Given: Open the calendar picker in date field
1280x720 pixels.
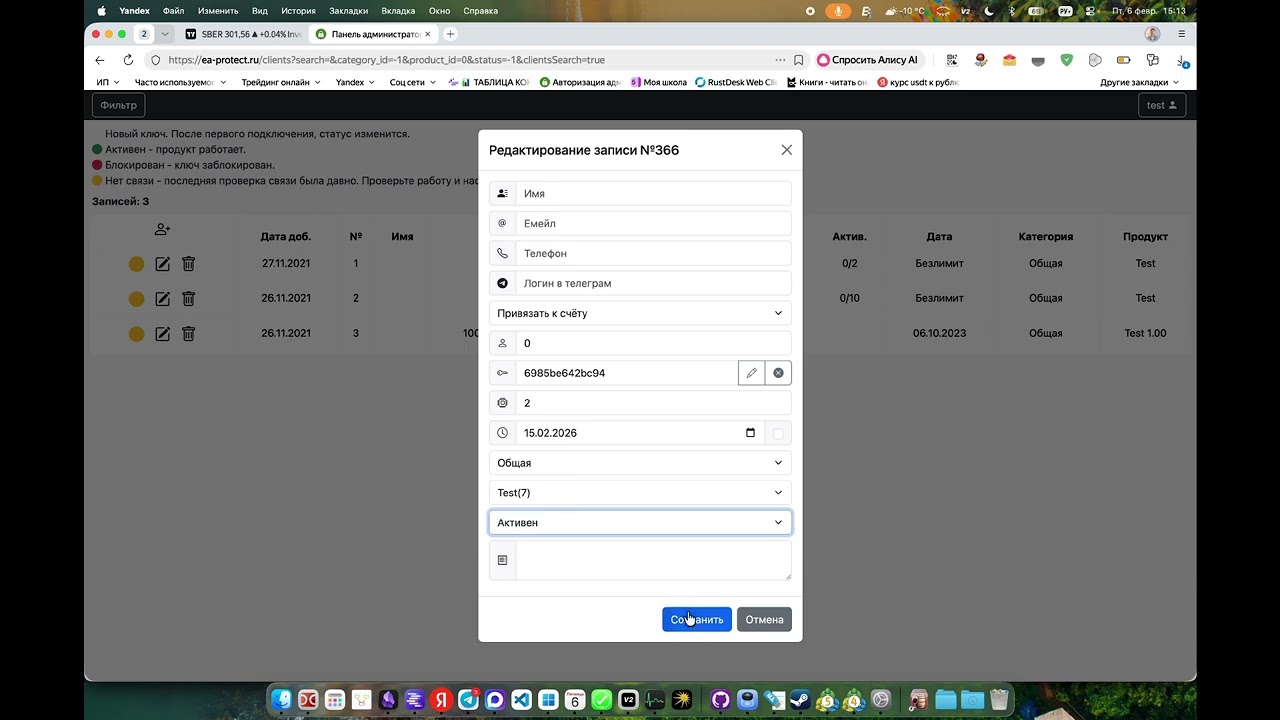Looking at the screenshot, I should pos(751,433).
